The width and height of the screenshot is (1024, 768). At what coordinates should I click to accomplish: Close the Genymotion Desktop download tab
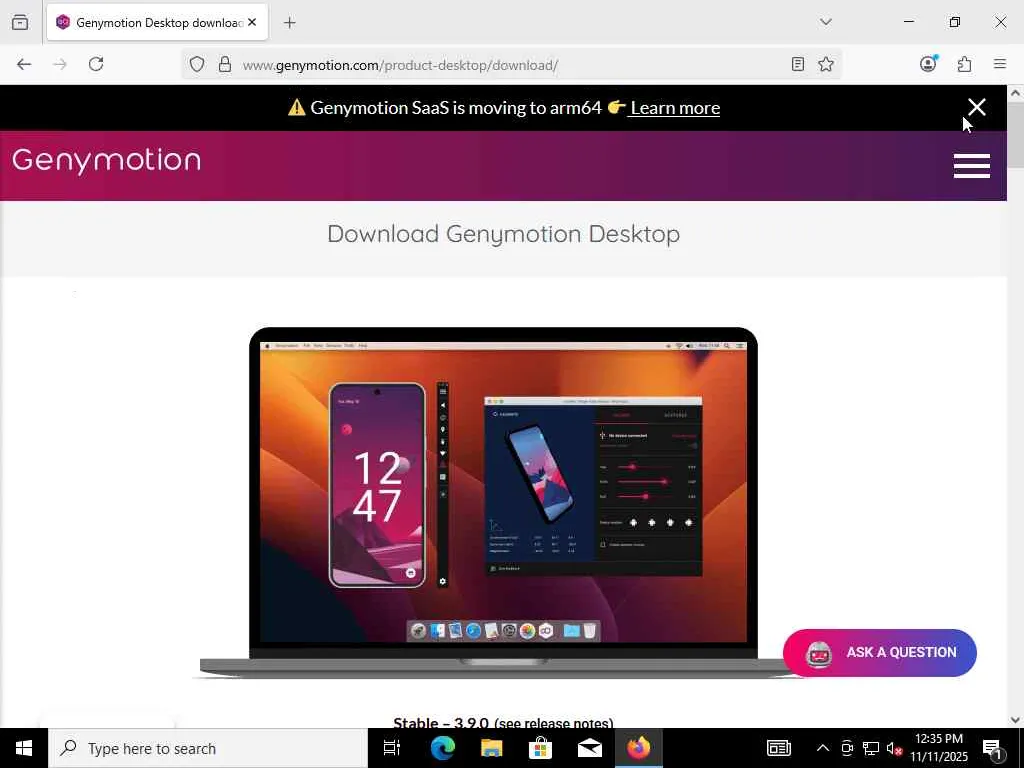coord(252,22)
